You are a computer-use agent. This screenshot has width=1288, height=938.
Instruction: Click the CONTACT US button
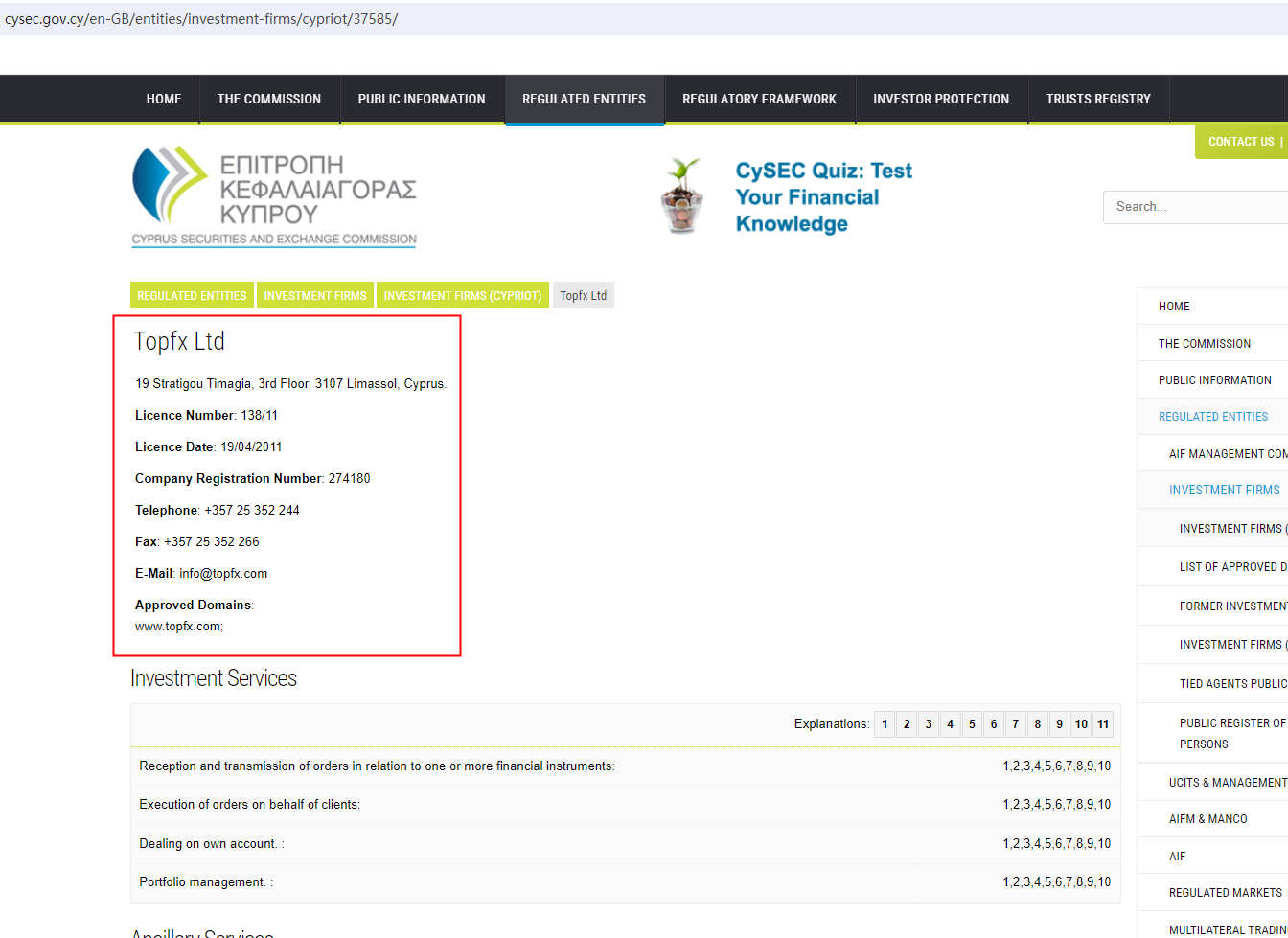click(x=1241, y=142)
